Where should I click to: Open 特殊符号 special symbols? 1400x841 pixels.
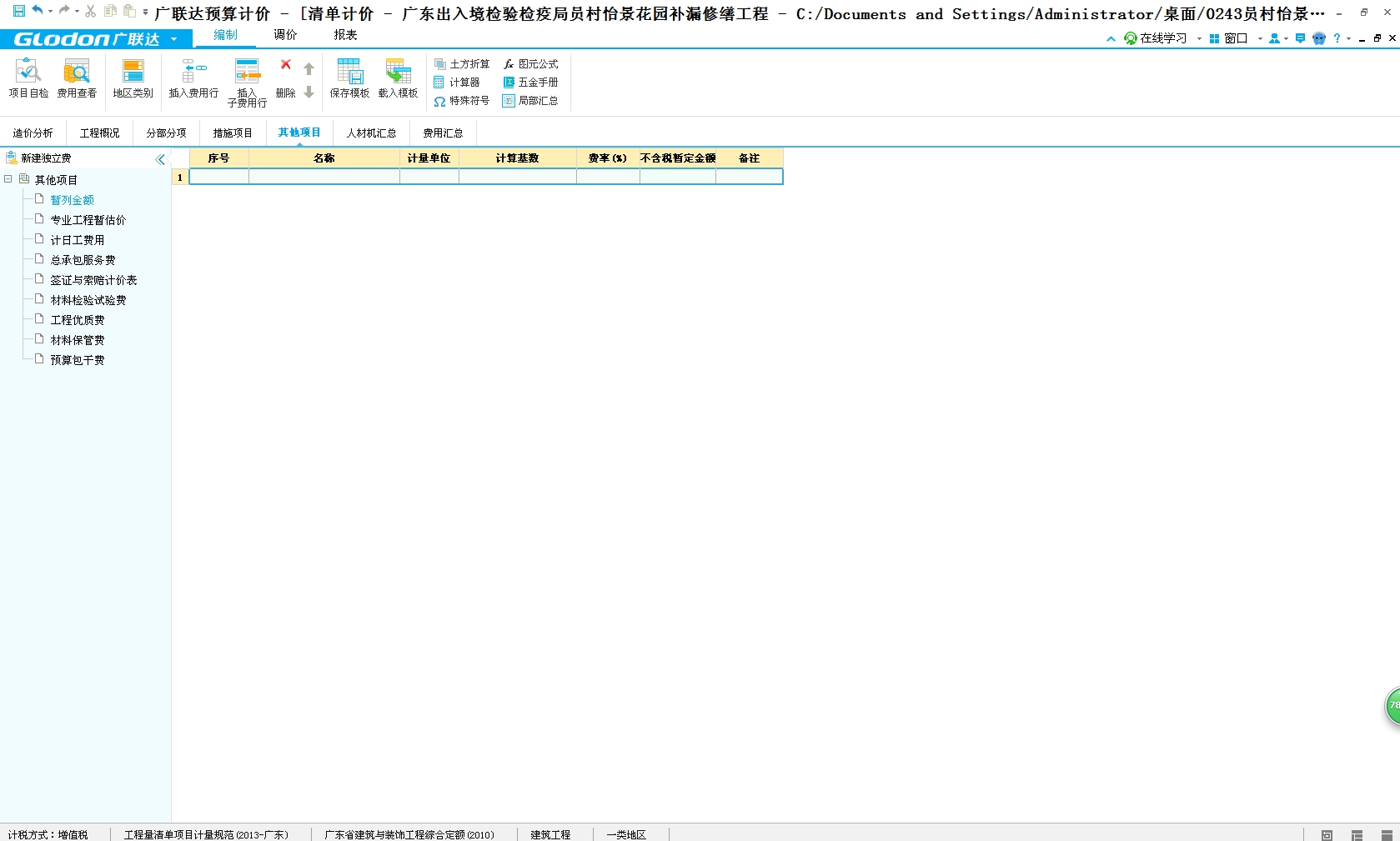click(462, 101)
